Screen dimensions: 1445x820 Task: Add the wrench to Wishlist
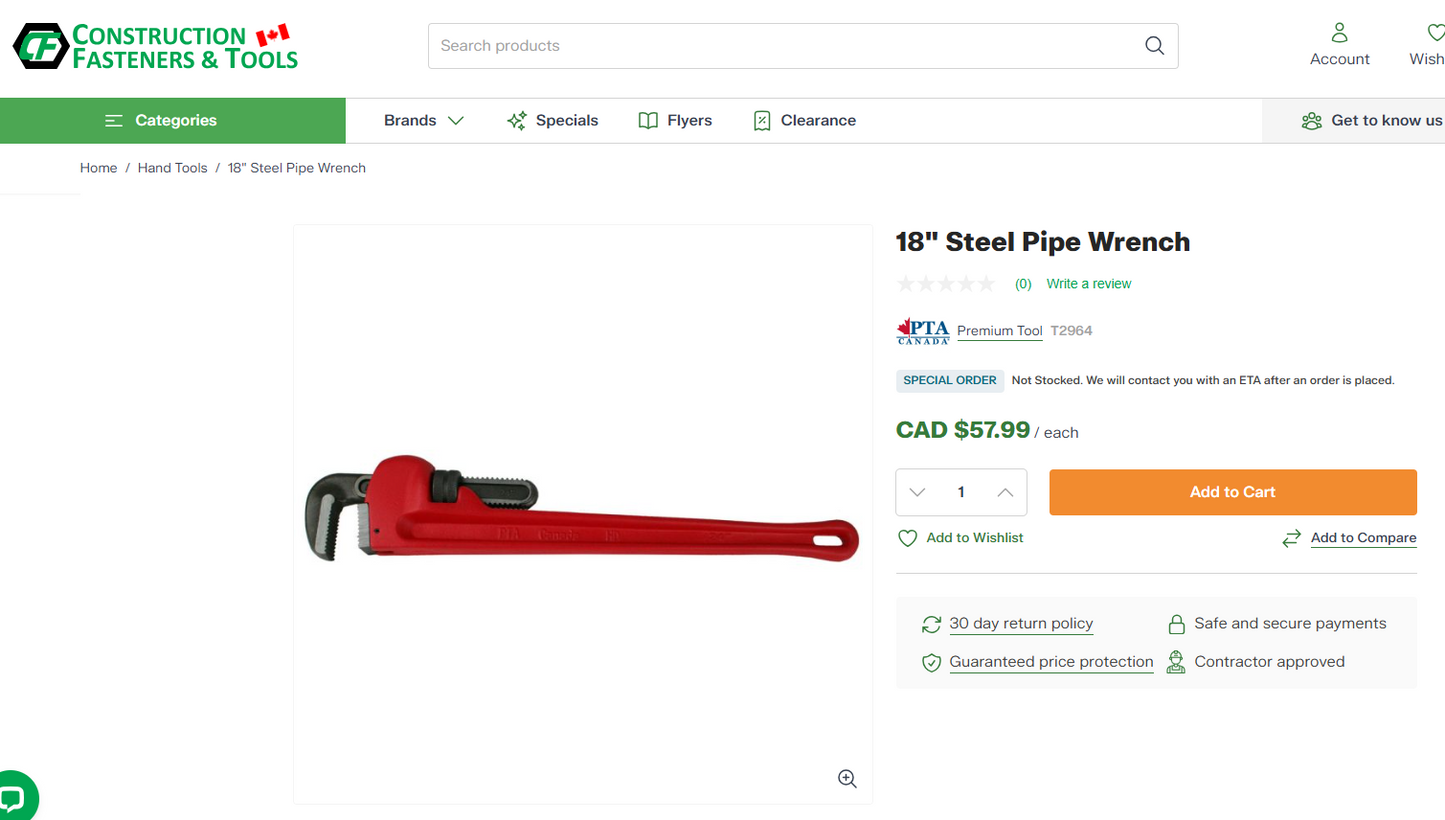point(960,538)
